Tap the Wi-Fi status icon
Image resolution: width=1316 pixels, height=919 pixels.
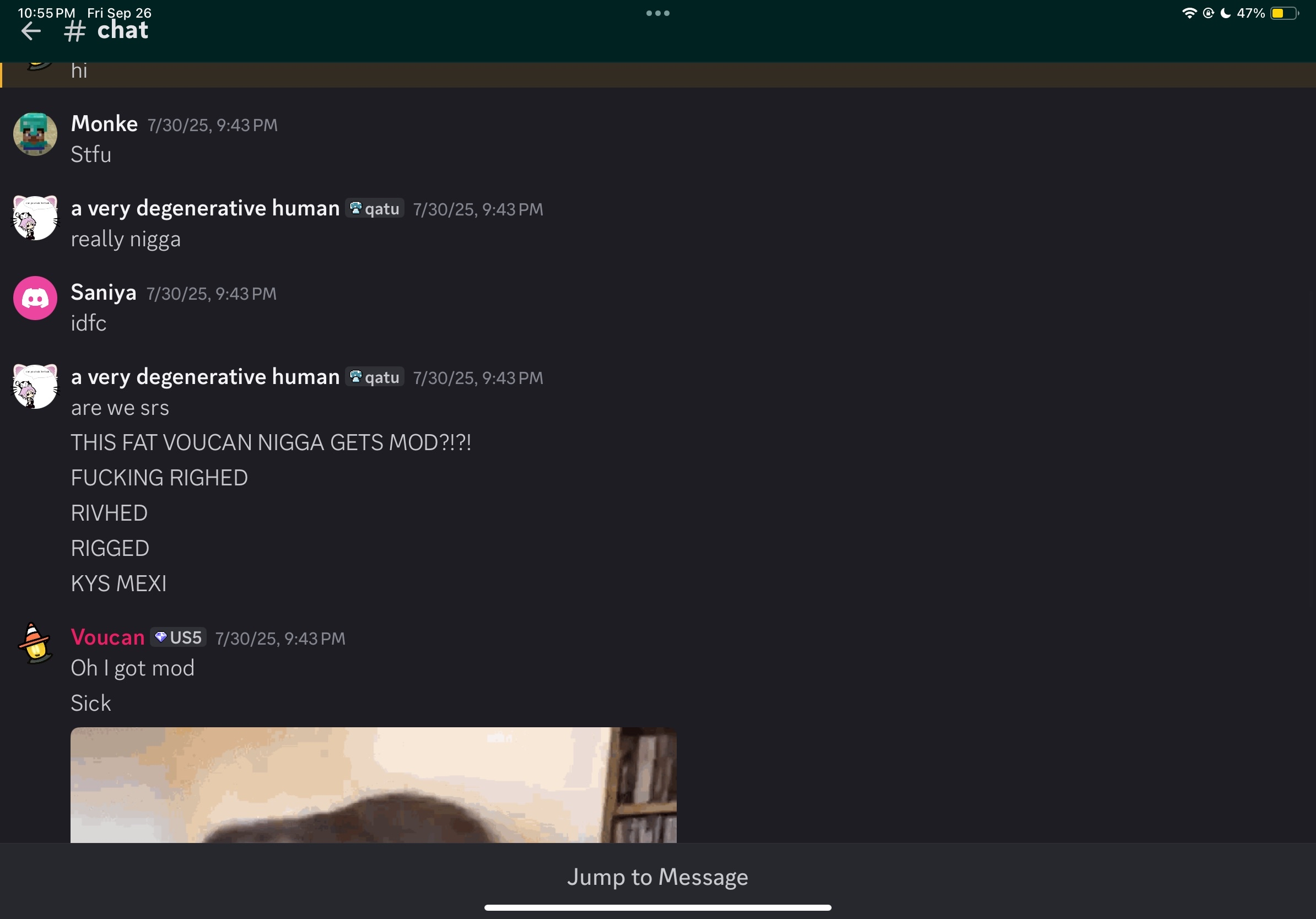(x=1189, y=13)
